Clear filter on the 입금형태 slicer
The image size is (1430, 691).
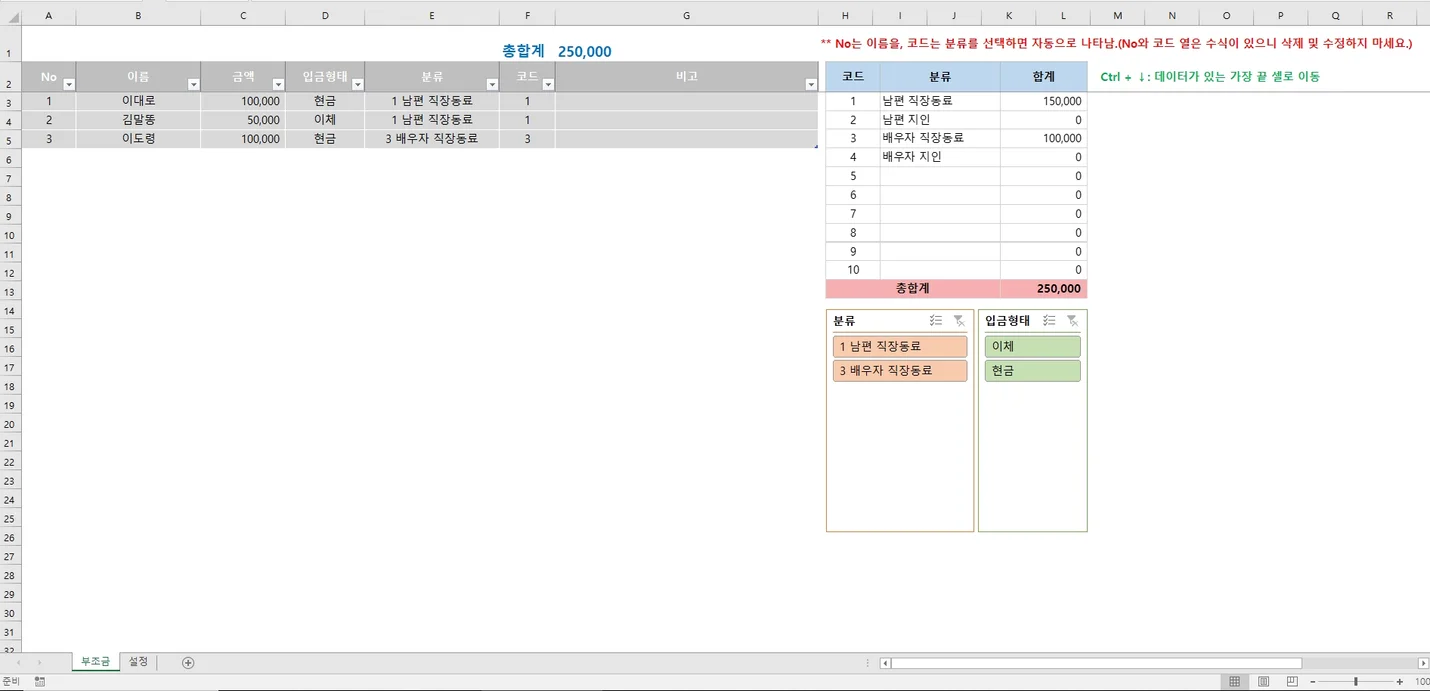click(x=1072, y=321)
